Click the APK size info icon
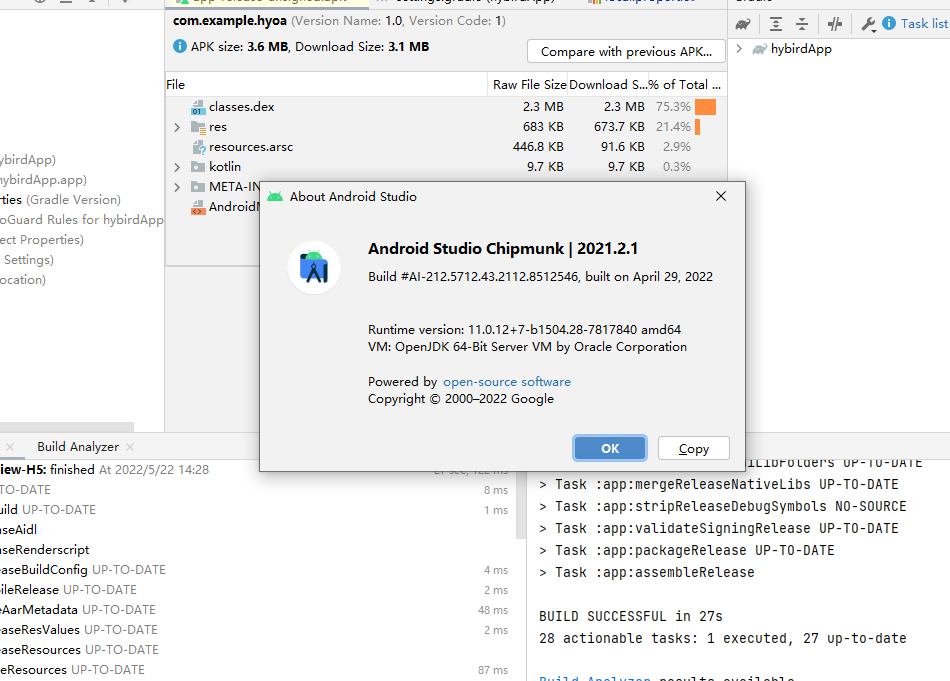 tap(180, 46)
